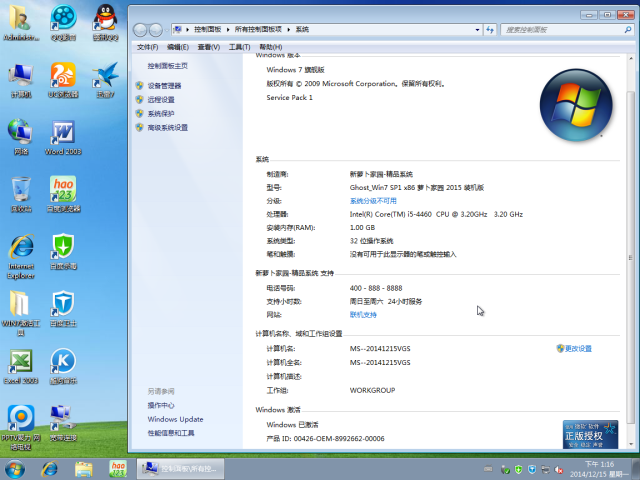Open 设备管理器 (Device Manager) link

(x=164, y=86)
